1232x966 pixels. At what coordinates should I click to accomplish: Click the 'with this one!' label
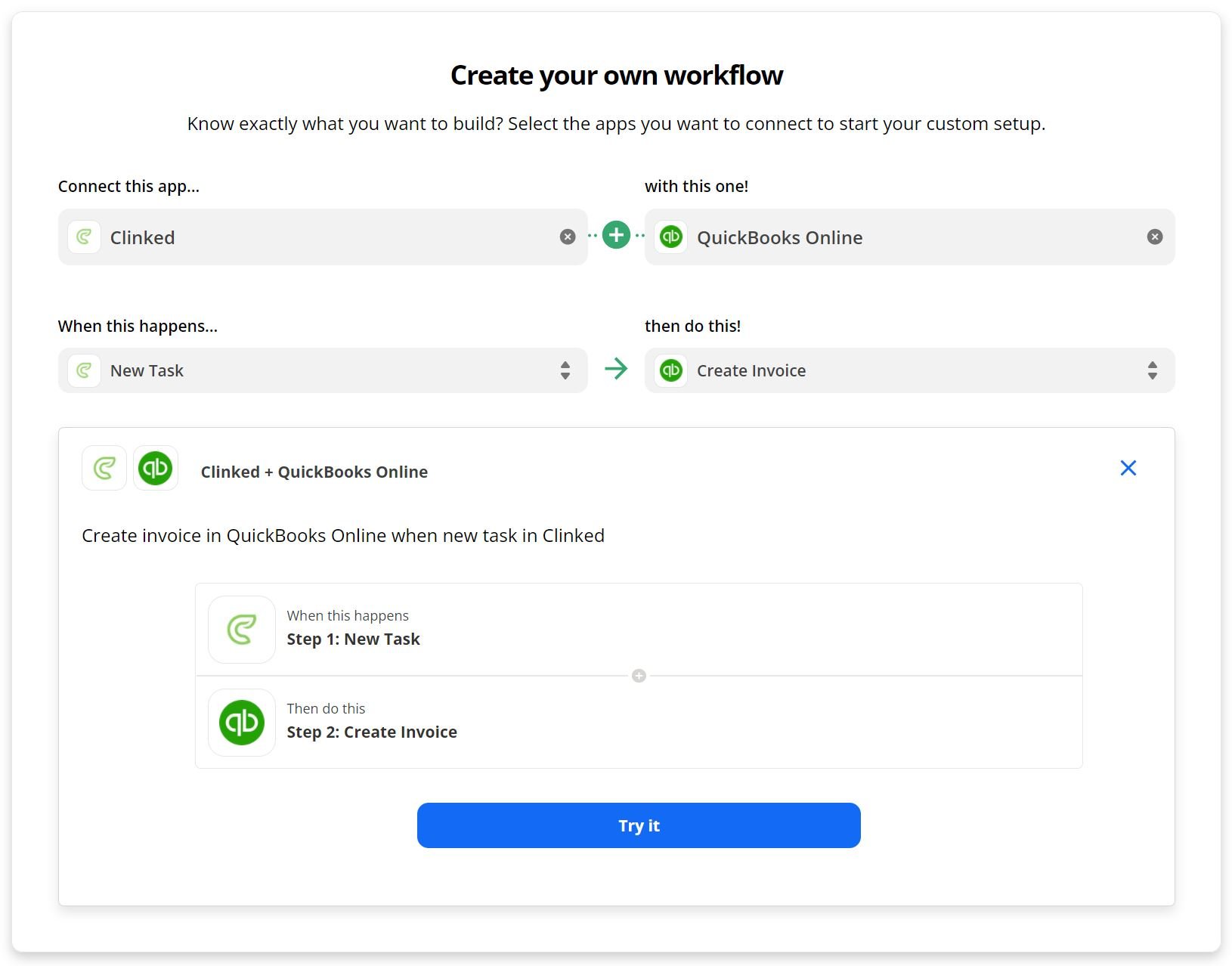(697, 187)
